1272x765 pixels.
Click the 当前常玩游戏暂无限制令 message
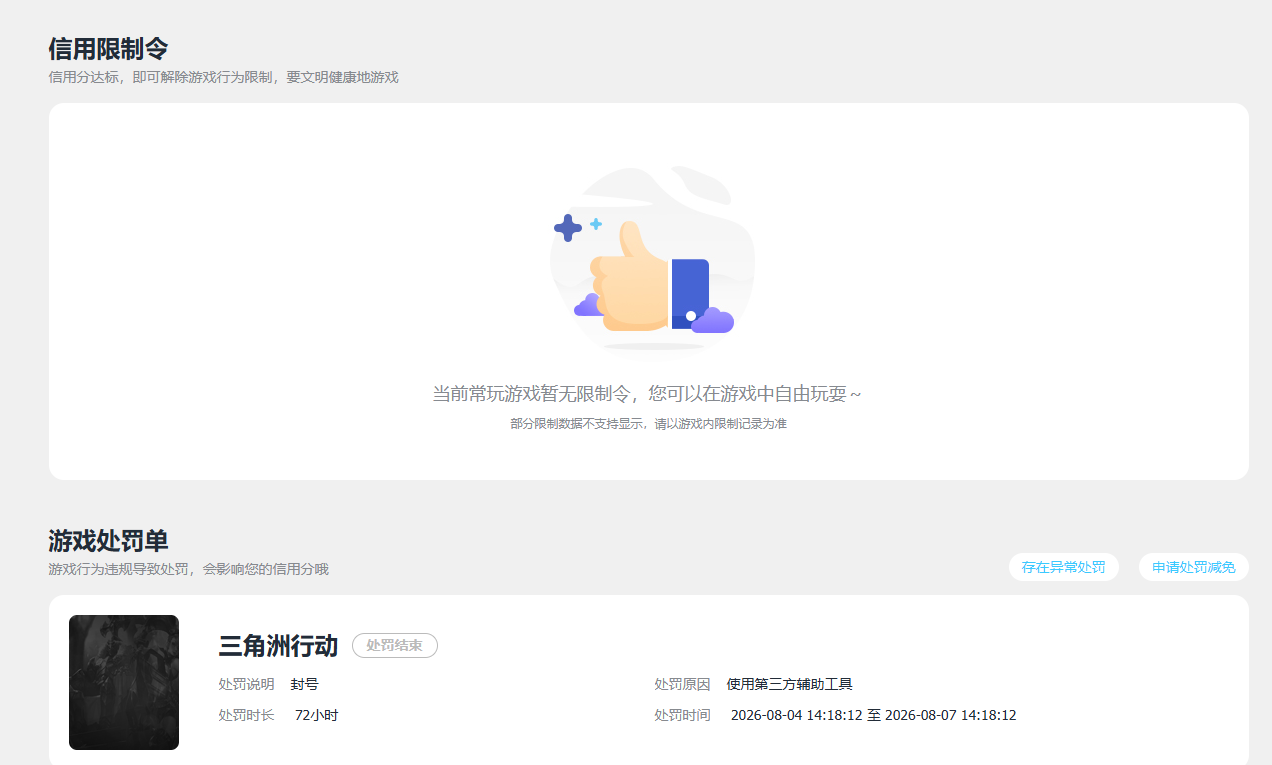click(647, 394)
